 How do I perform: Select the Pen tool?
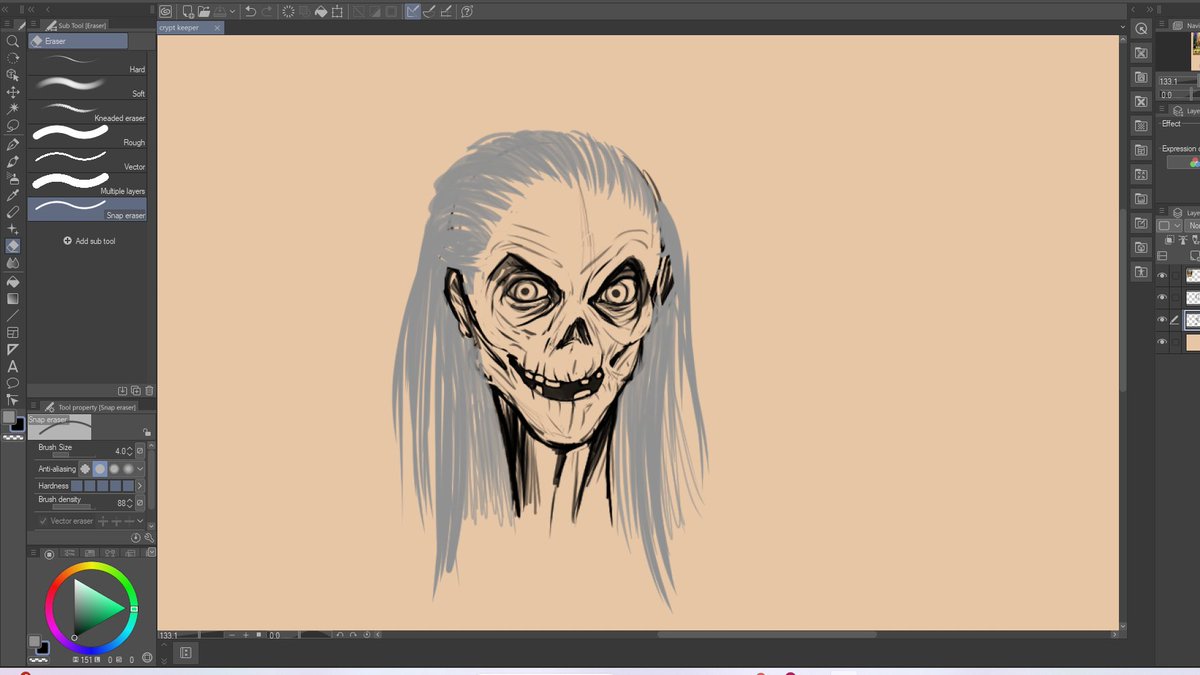(x=13, y=144)
